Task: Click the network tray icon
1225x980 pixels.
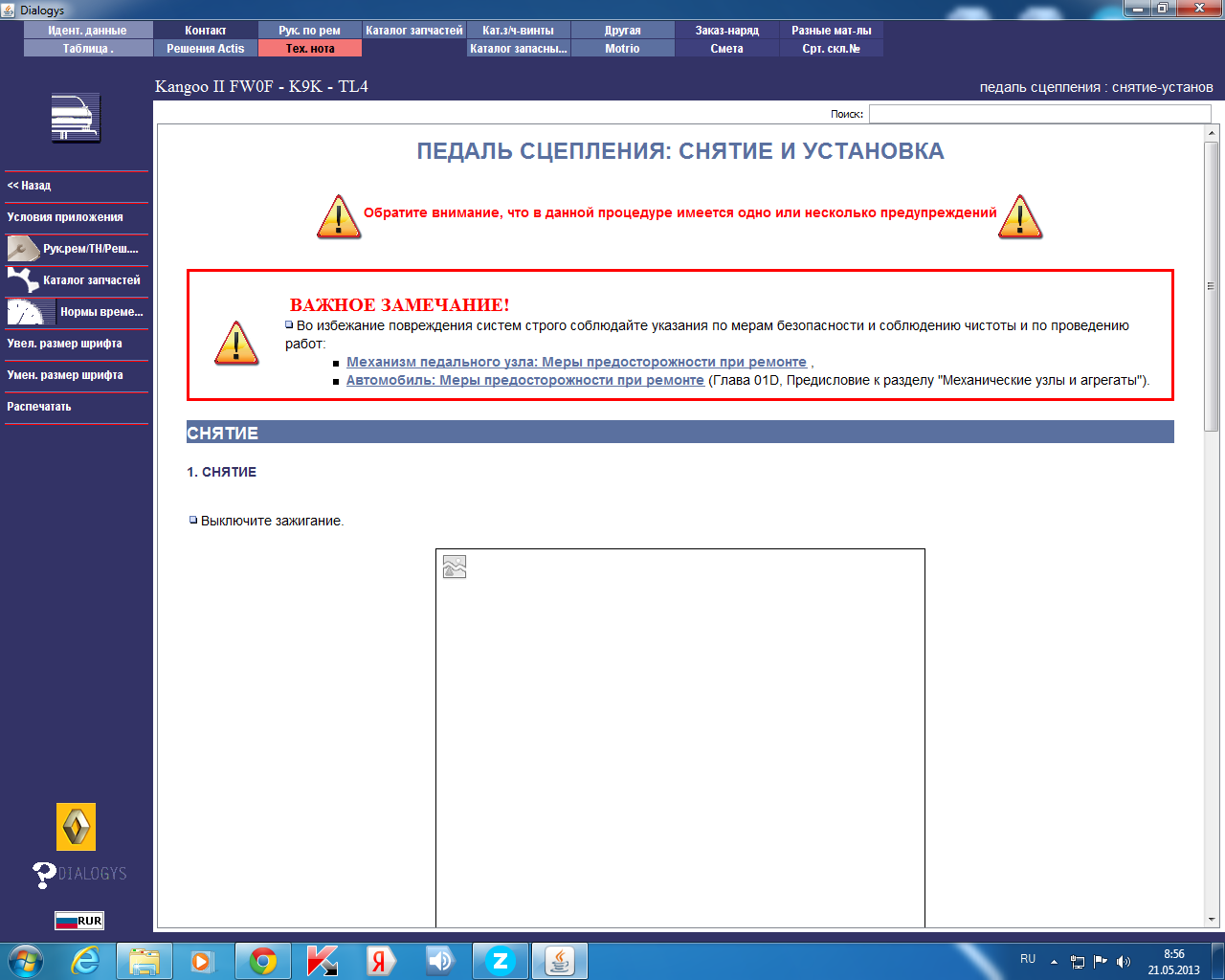Action: 1078,962
